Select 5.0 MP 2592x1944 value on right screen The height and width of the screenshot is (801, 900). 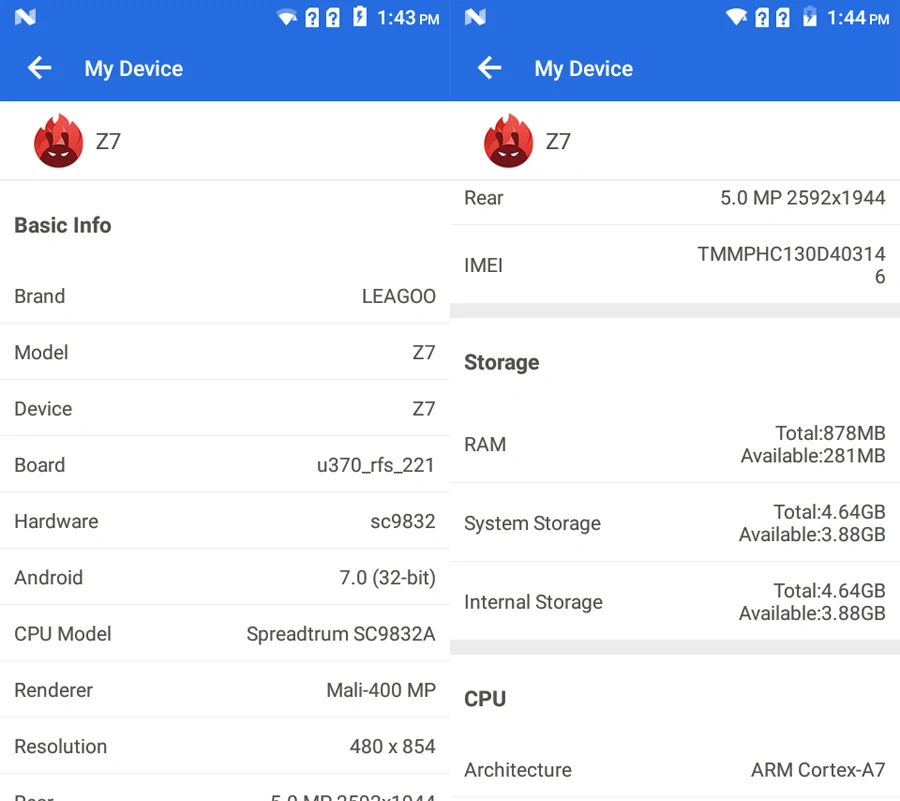[x=803, y=197]
